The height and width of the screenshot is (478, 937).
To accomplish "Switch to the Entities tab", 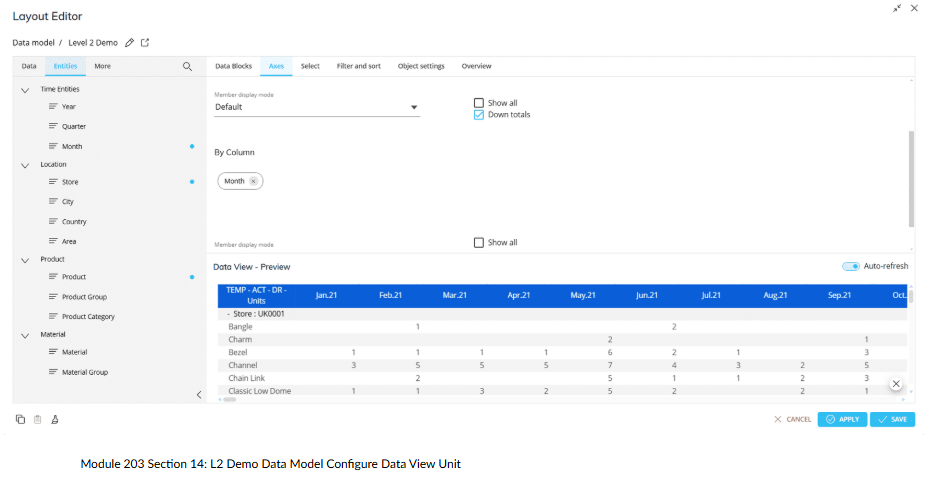I will point(65,66).
